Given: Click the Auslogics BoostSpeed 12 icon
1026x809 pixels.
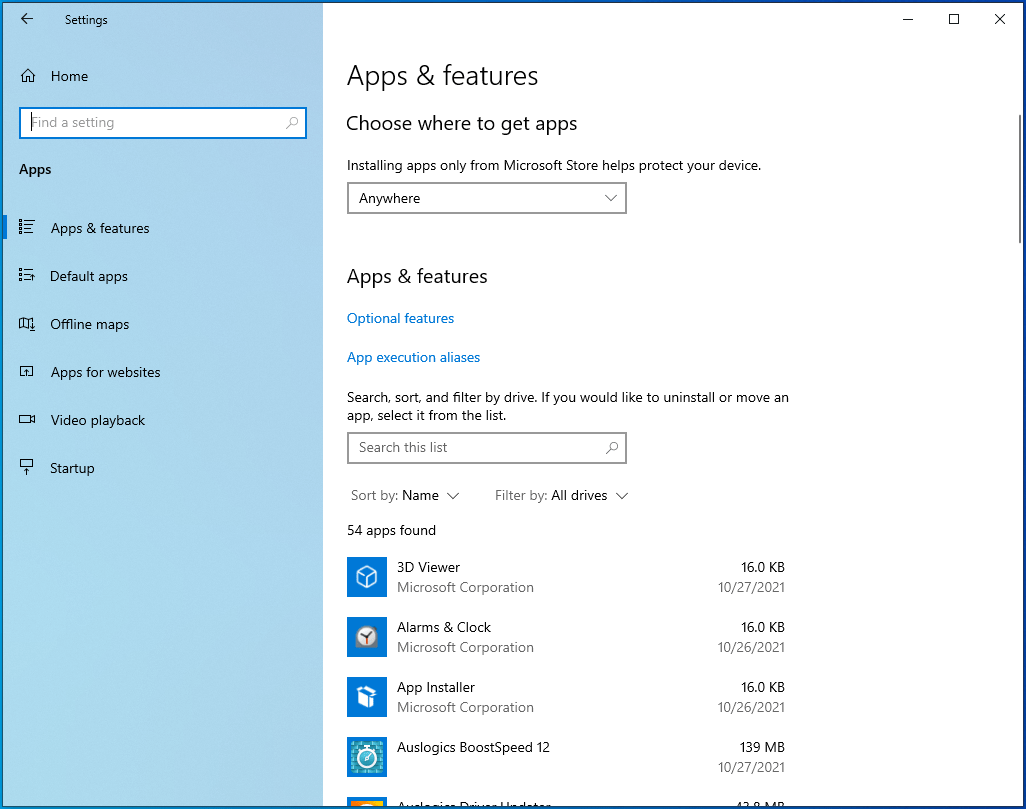Looking at the screenshot, I should 366,757.
